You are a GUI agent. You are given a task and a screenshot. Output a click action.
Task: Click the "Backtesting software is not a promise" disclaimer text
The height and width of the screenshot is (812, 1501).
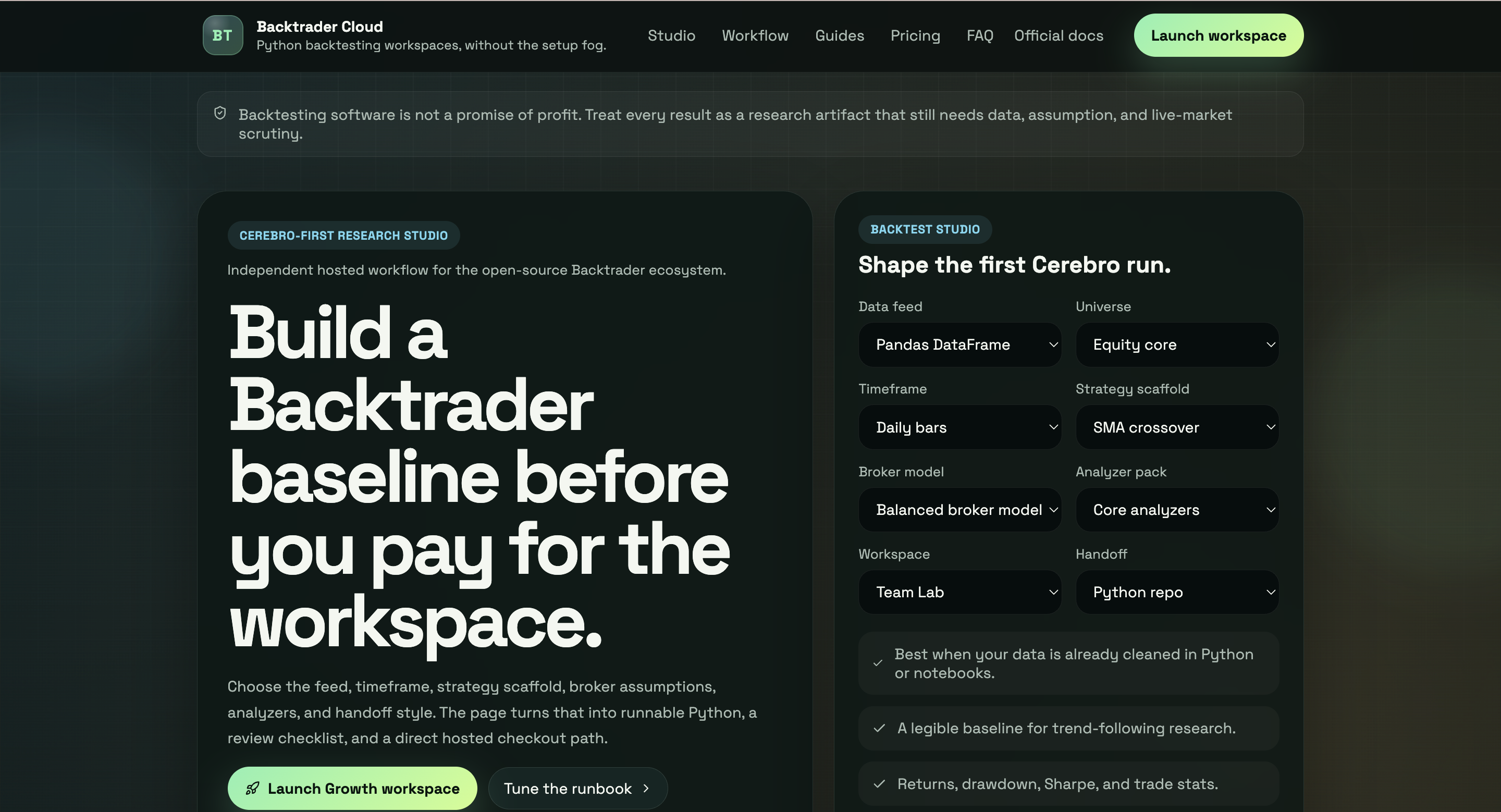[x=735, y=124]
